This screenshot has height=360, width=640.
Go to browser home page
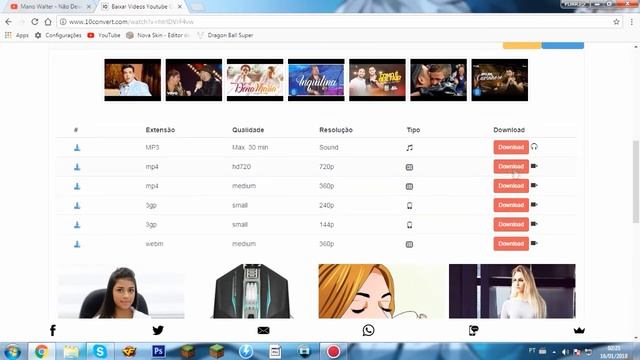(48, 22)
